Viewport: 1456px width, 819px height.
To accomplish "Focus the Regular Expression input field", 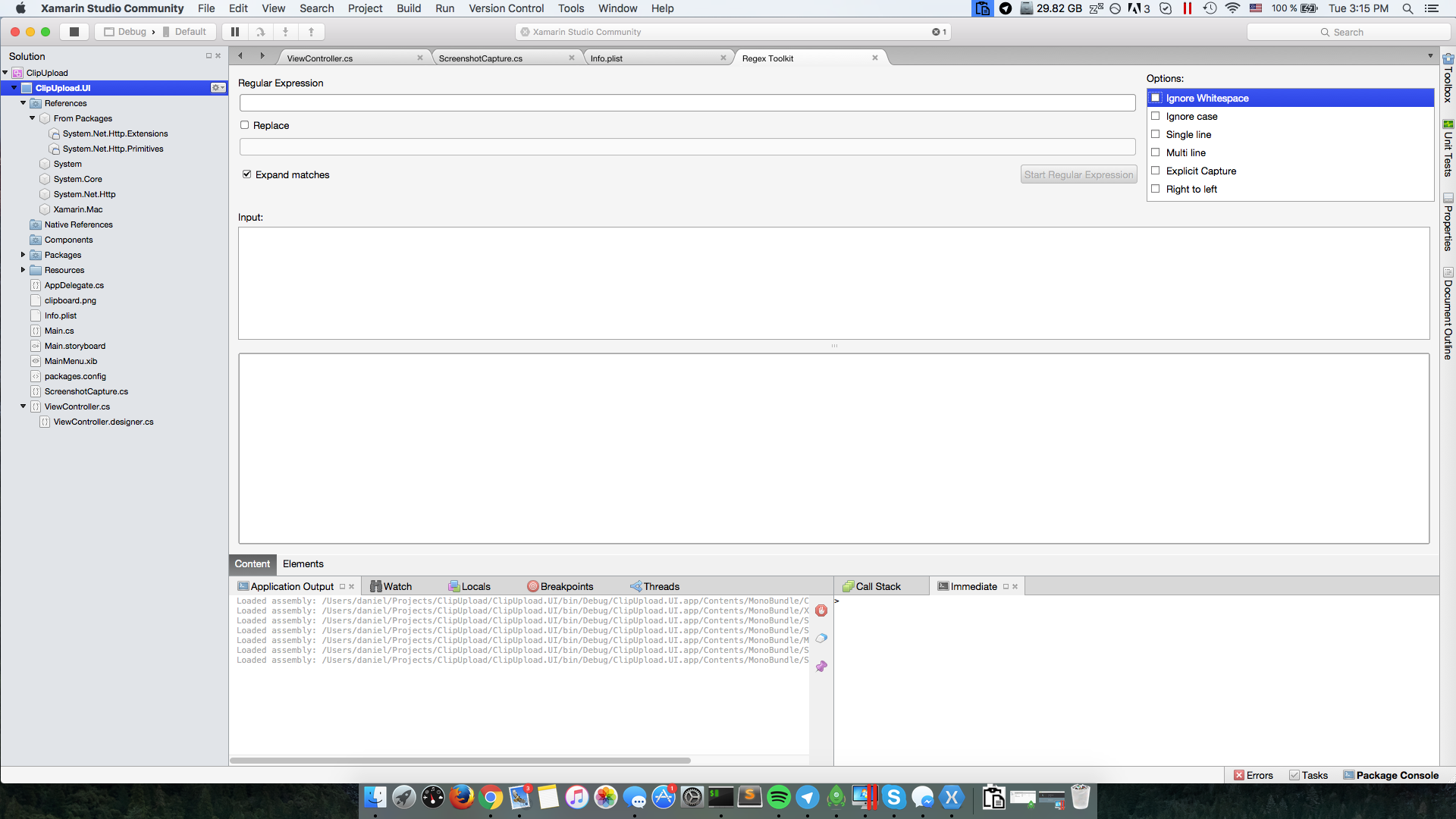I will point(687,103).
